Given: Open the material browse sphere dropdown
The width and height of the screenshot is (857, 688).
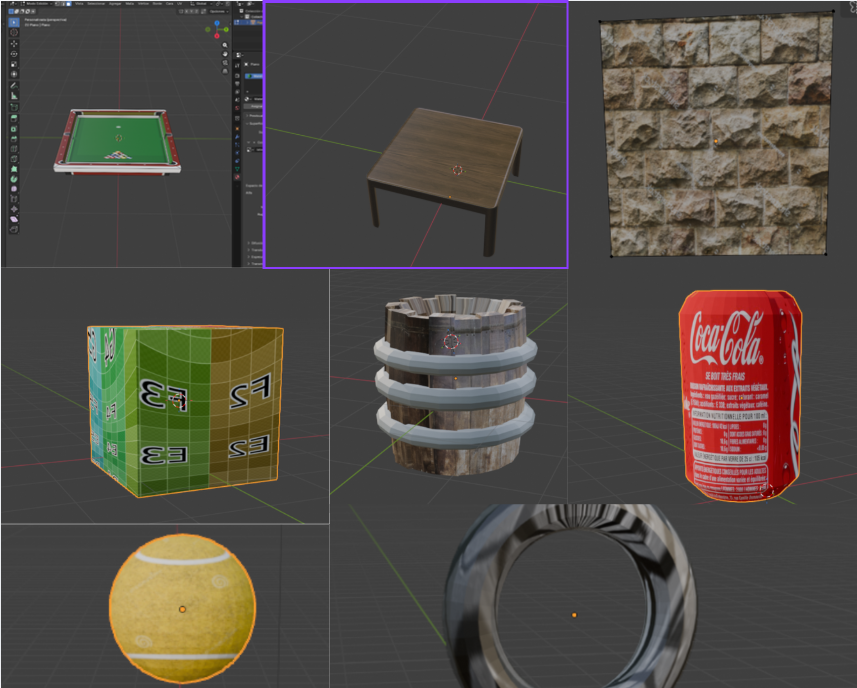Looking at the screenshot, I should (247, 99).
